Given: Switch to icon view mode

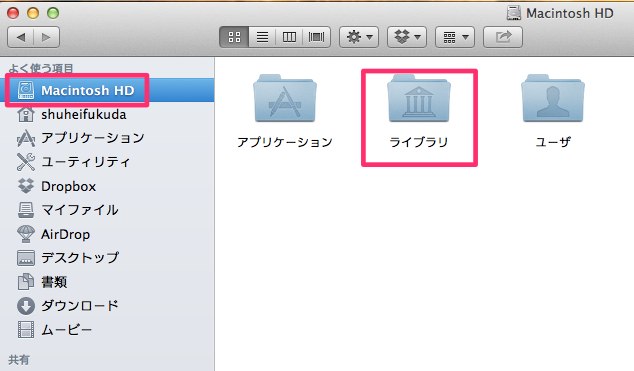Looking at the screenshot, I should 235,37.
